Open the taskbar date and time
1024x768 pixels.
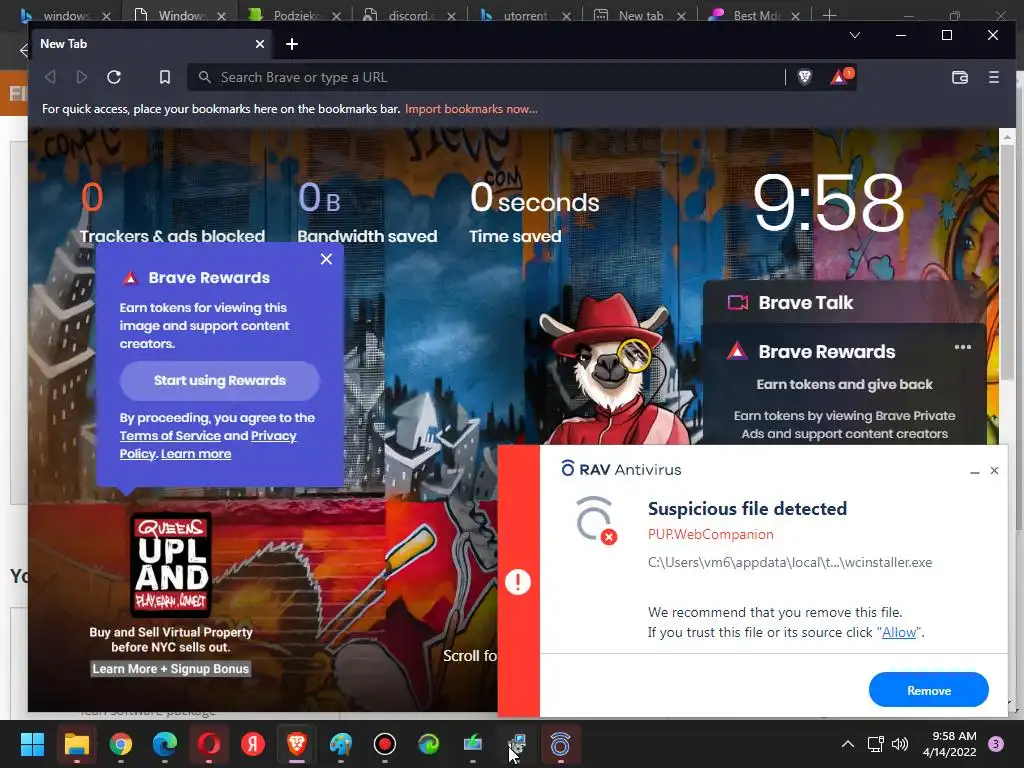pyautogui.click(x=950, y=744)
